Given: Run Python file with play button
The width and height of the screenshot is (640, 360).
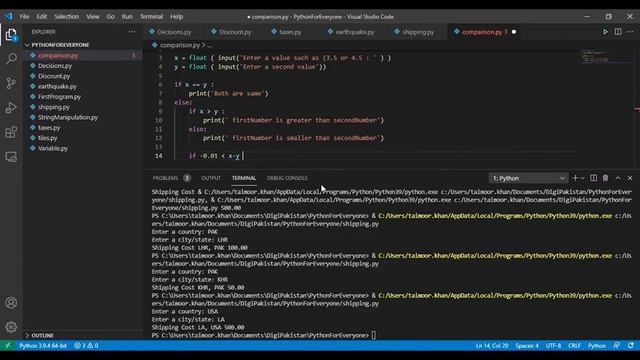Looking at the screenshot, I should coord(605,32).
